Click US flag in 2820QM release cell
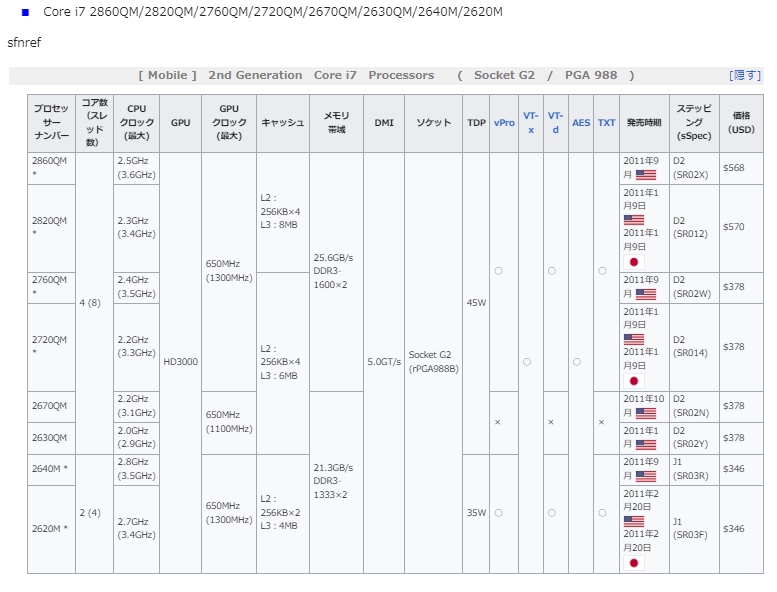This screenshot has height=592, width=777. point(634,219)
